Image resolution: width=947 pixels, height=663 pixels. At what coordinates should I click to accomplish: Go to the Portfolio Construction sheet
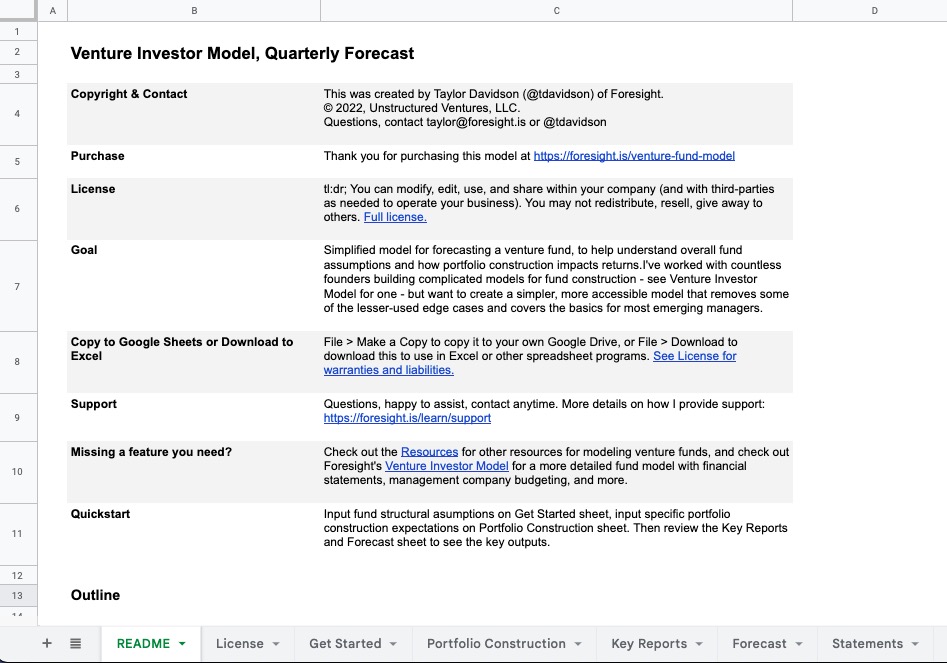496,644
